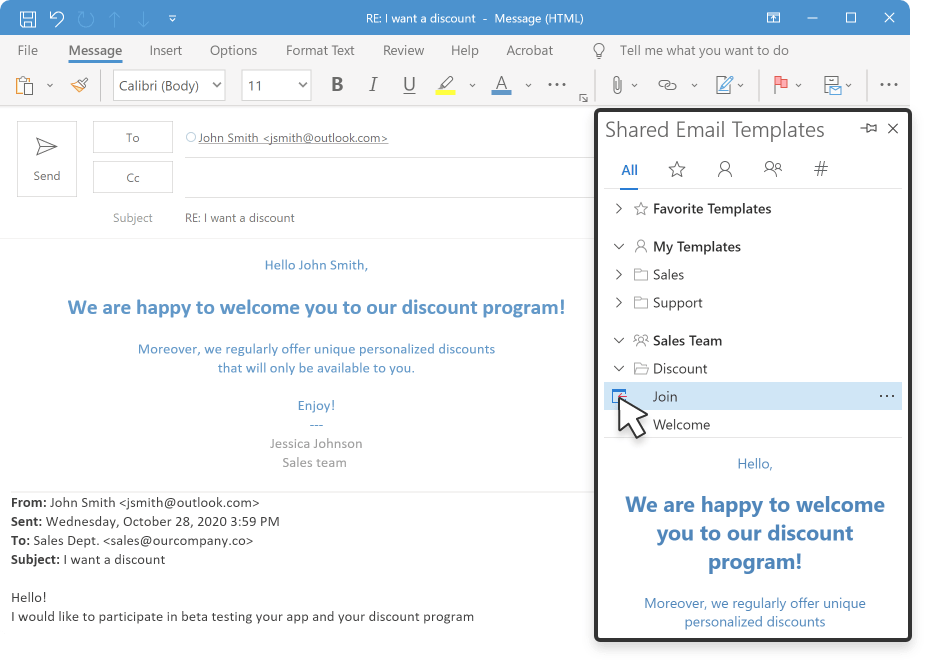
Task: Switch to the Format Text tab
Action: point(320,51)
